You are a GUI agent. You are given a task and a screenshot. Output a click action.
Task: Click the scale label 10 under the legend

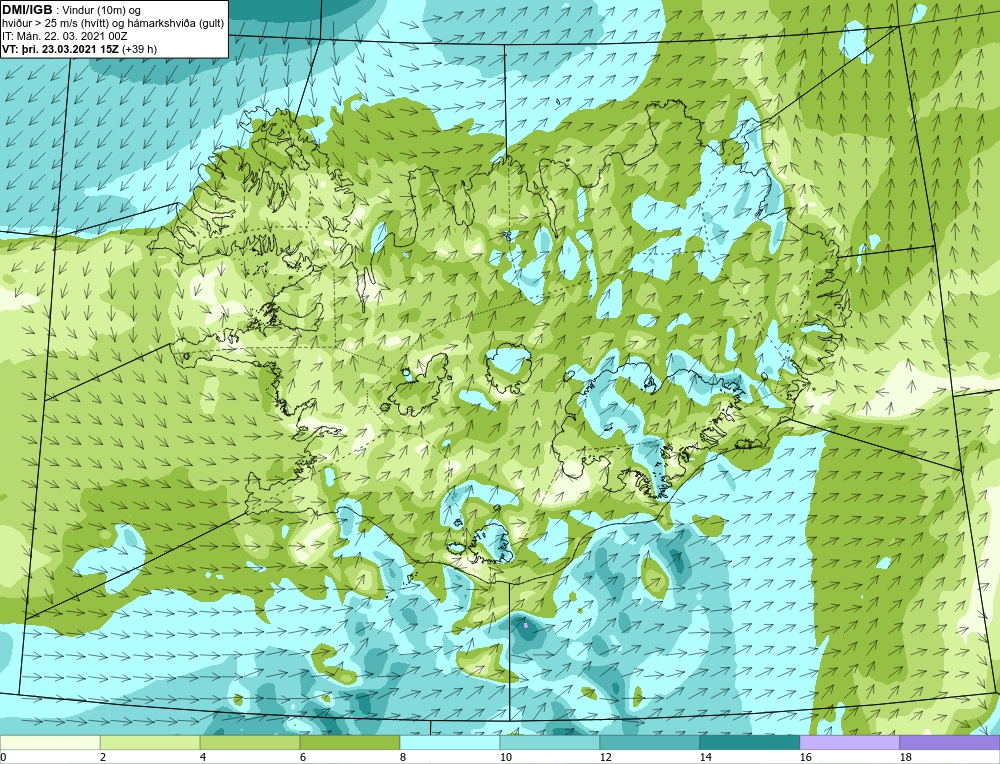(x=505, y=757)
